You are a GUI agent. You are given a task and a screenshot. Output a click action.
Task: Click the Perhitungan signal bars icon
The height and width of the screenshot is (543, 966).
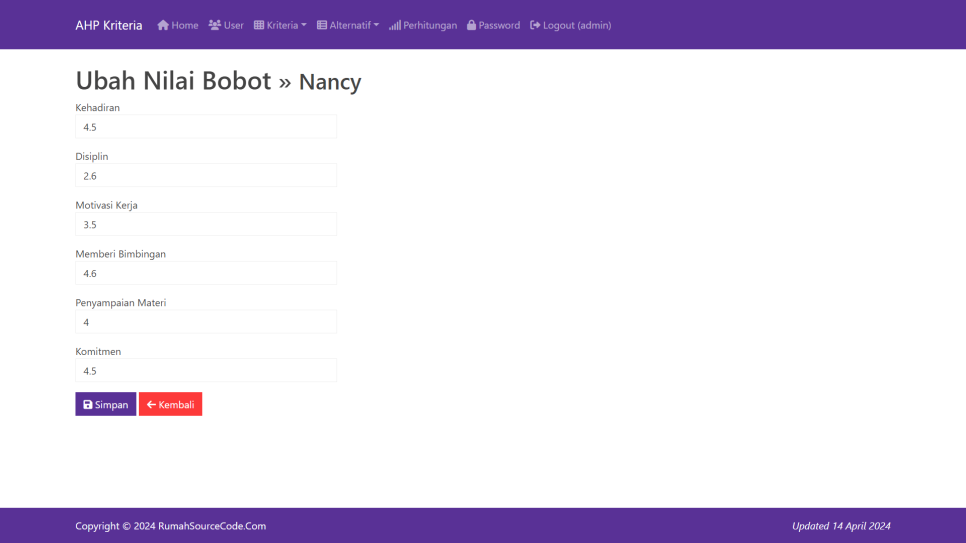pyautogui.click(x=395, y=25)
